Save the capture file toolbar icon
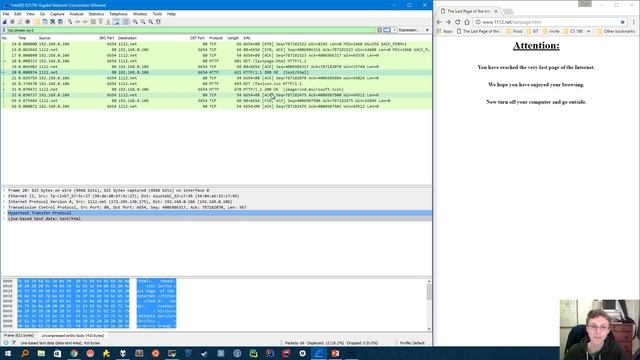Viewport: 640px width, 360px height. coord(45,22)
